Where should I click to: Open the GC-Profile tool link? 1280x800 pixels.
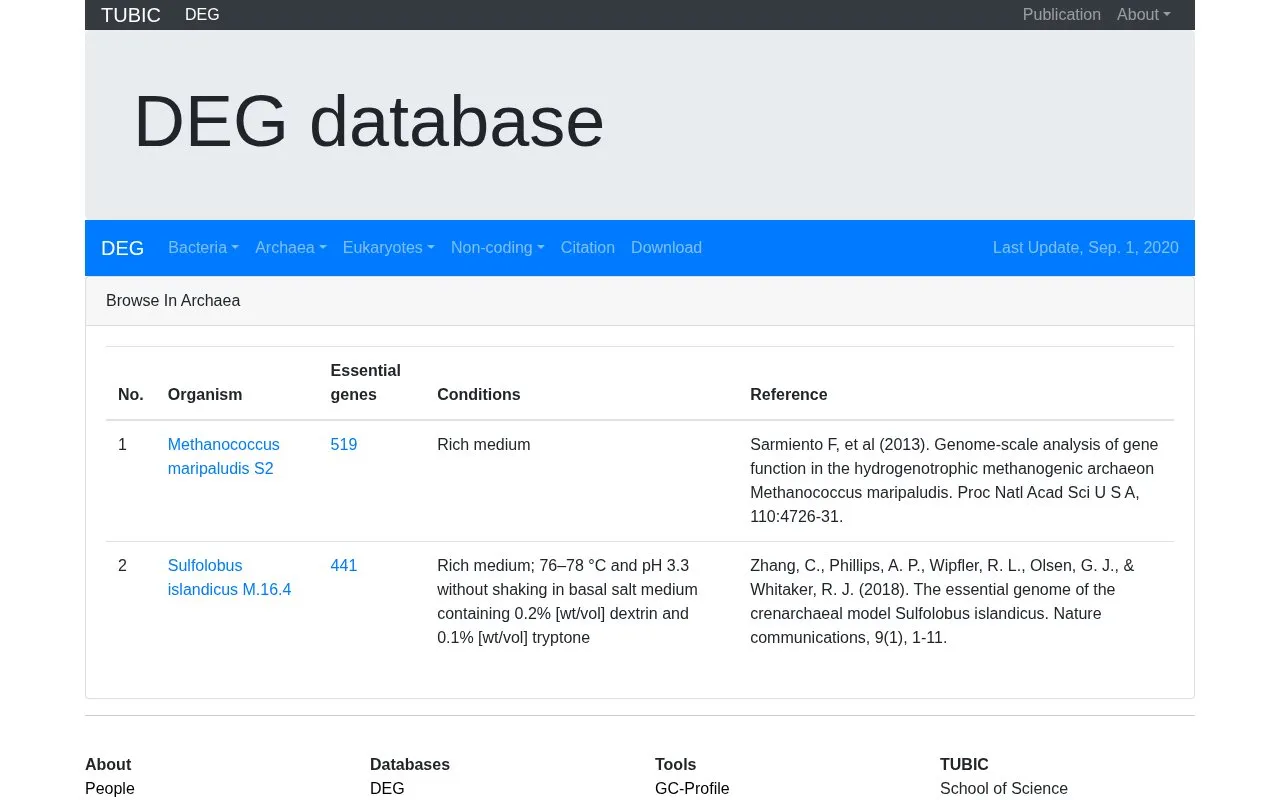click(692, 788)
